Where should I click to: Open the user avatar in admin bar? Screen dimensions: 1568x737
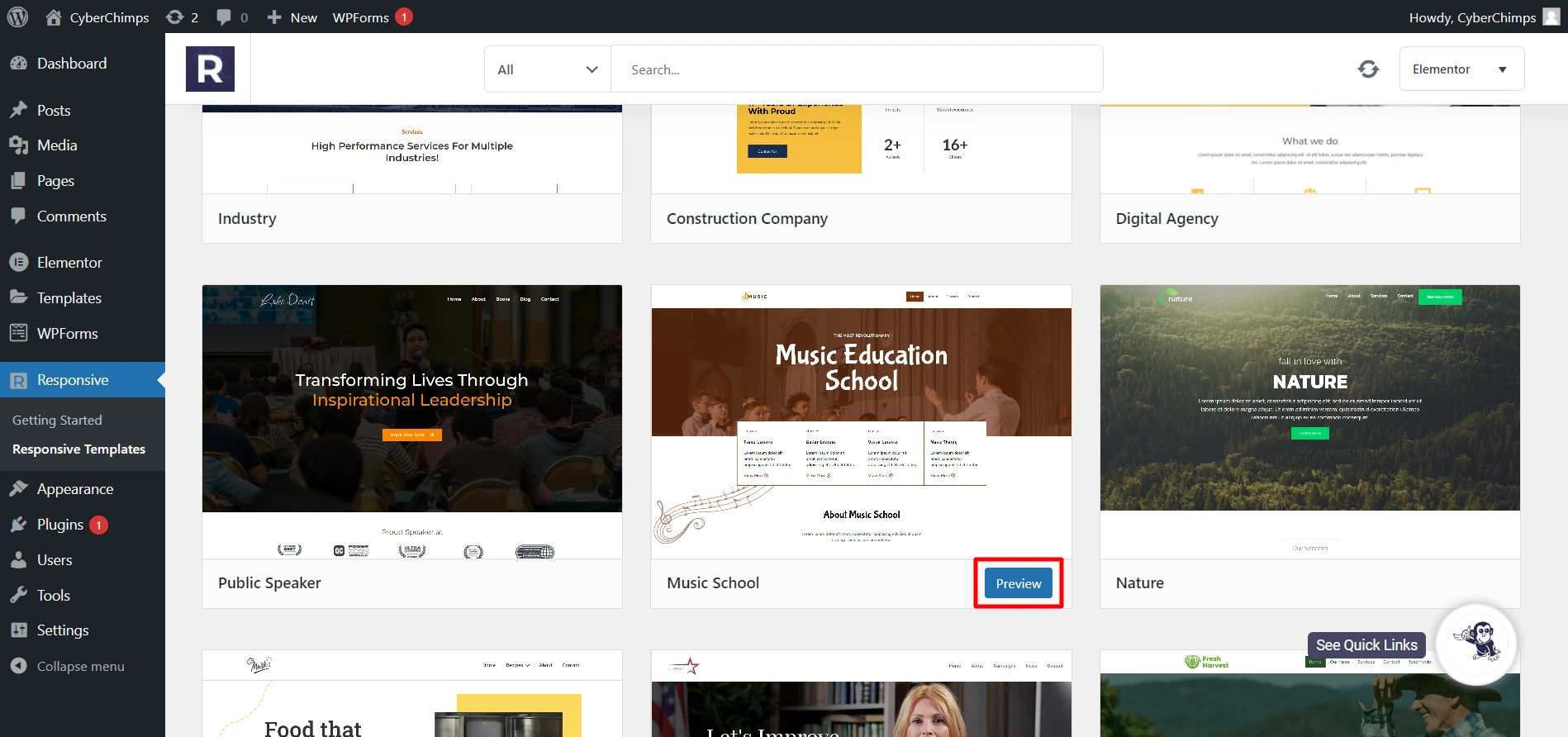[x=1551, y=17]
